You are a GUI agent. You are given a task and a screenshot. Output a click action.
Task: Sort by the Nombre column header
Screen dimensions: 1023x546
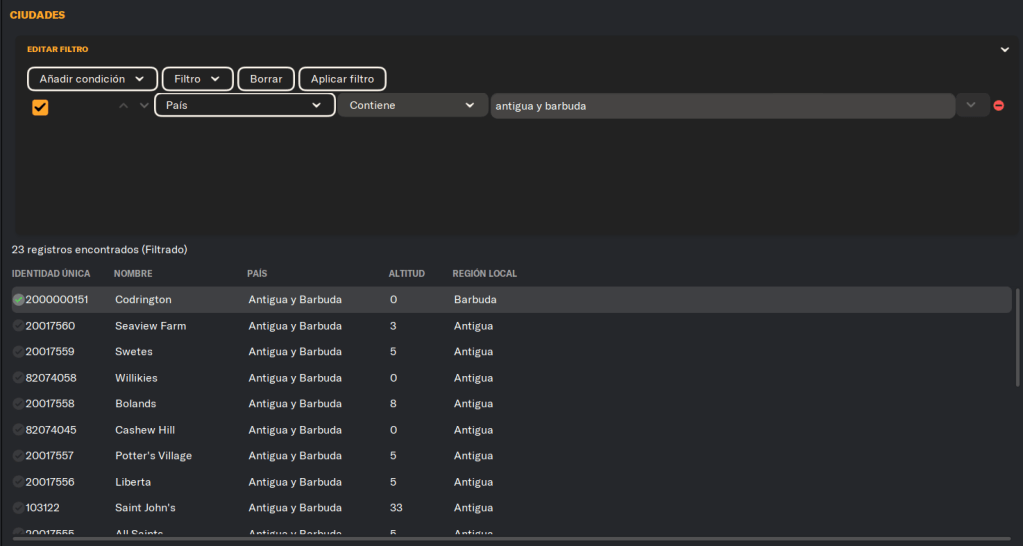(132, 274)
